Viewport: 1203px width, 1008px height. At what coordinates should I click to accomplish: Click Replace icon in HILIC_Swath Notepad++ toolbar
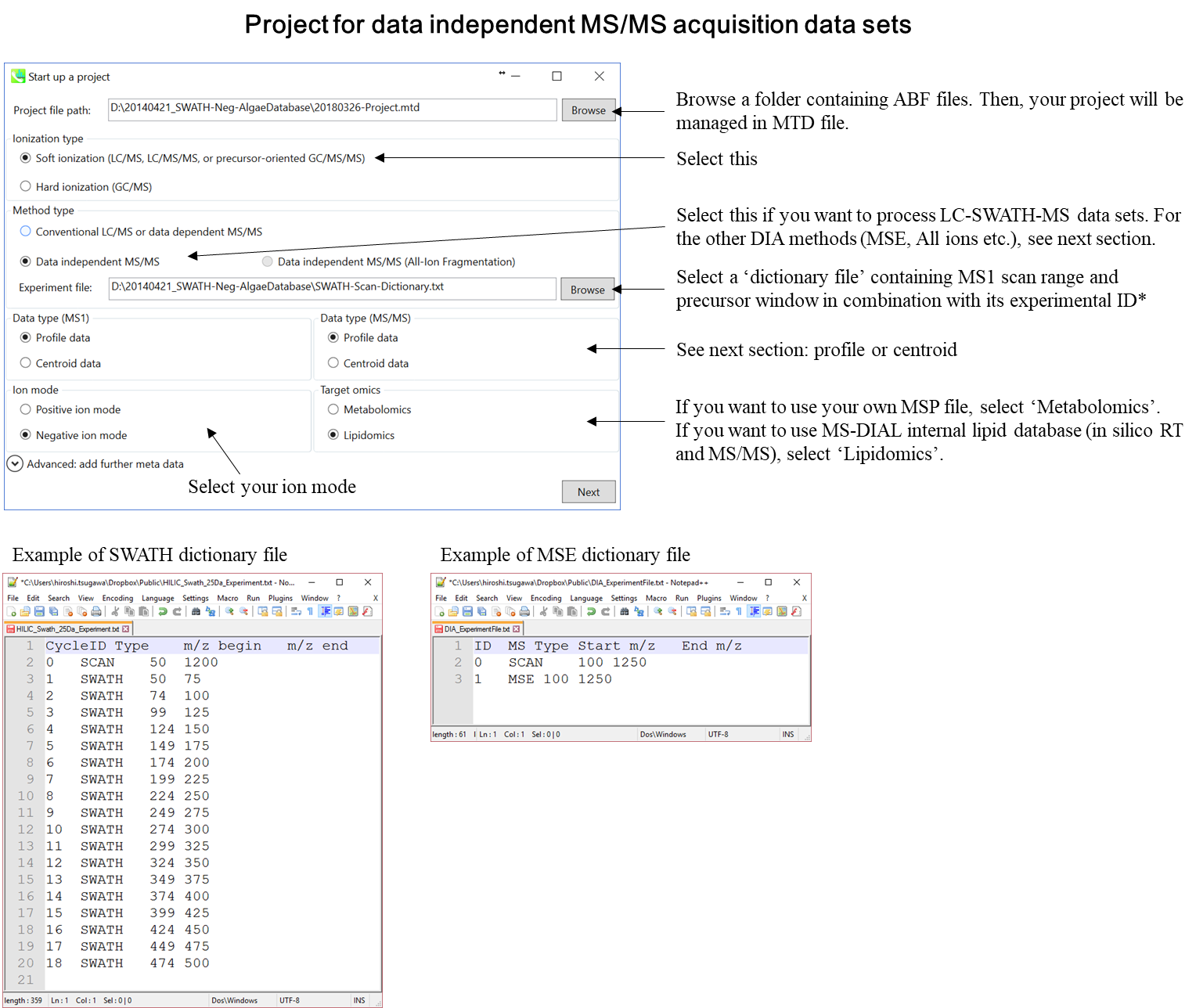(x=211, y=611)
